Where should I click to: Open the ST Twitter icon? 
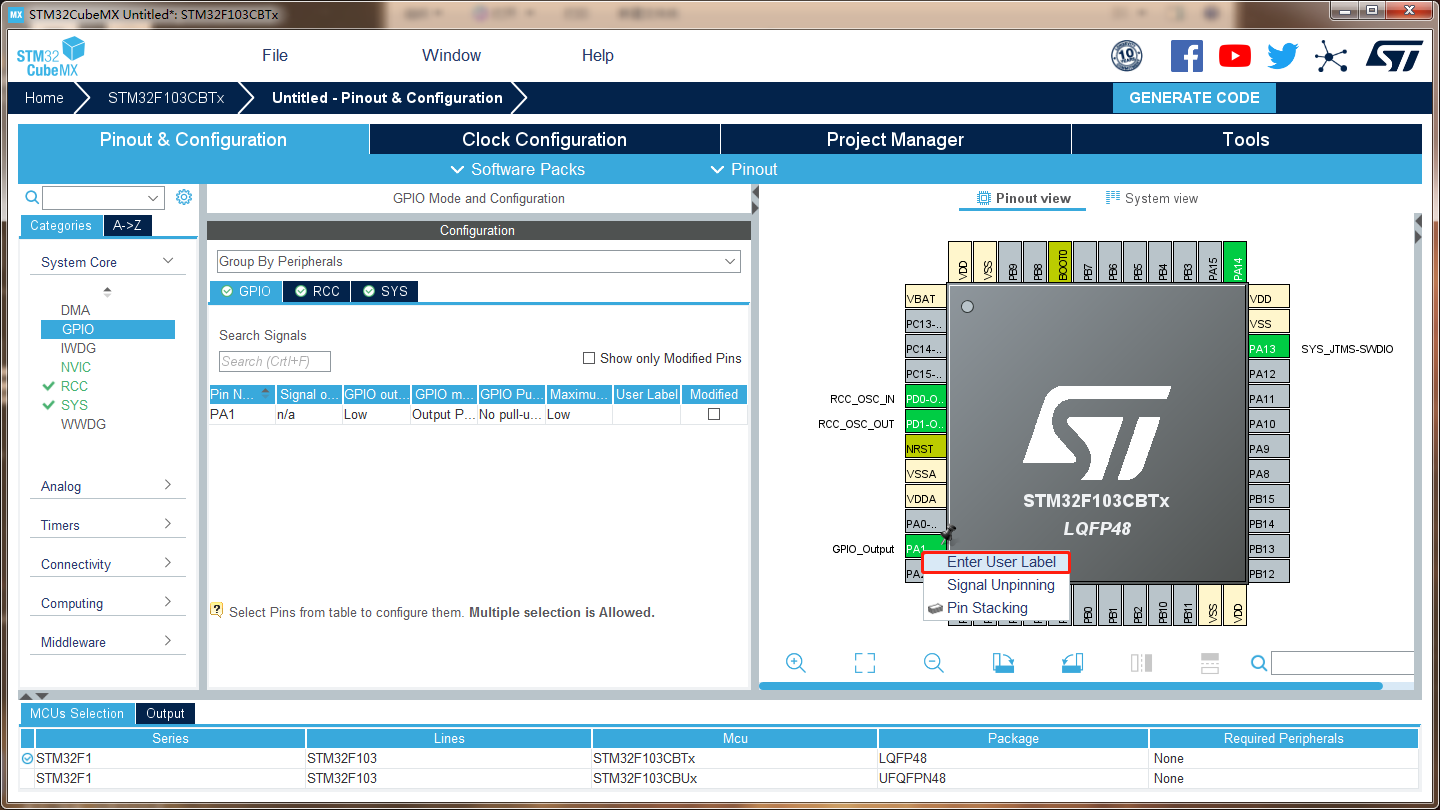click(1282, 56)
